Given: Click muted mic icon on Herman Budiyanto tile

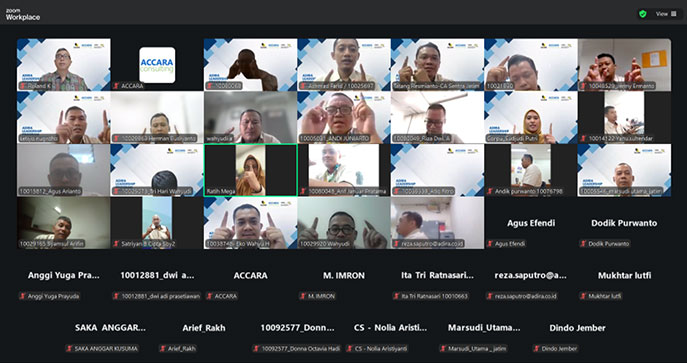Looking at the screenshot, I should tap(116, 138).
